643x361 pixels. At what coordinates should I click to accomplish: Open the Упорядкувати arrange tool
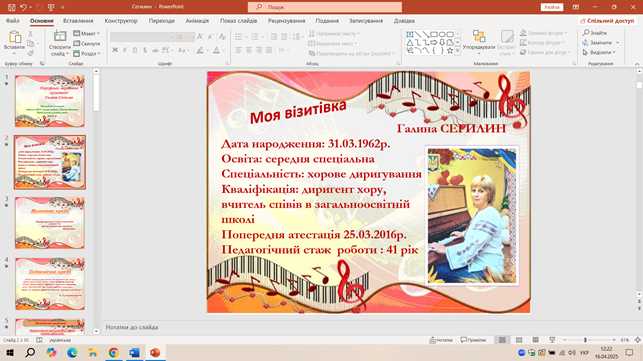(479, 41)
